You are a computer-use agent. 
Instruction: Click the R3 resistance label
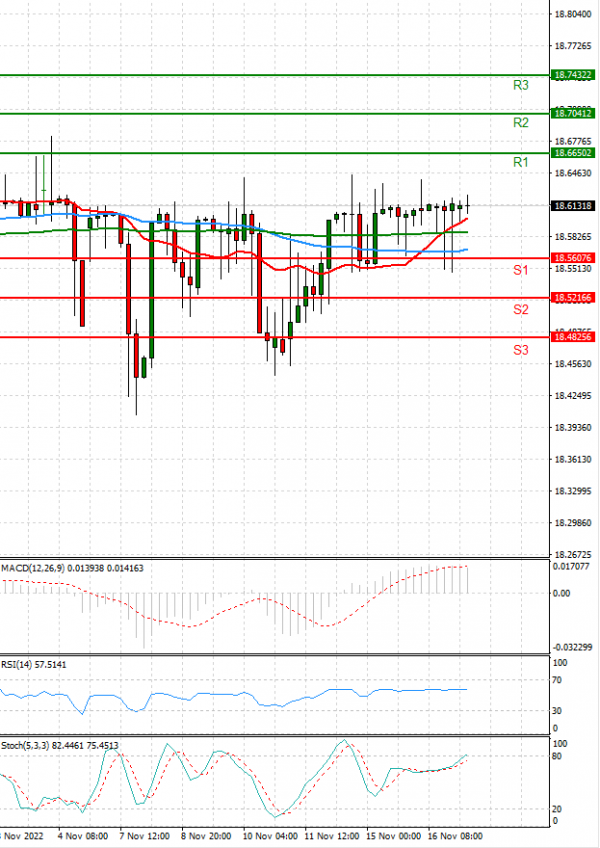pos(520,85)
